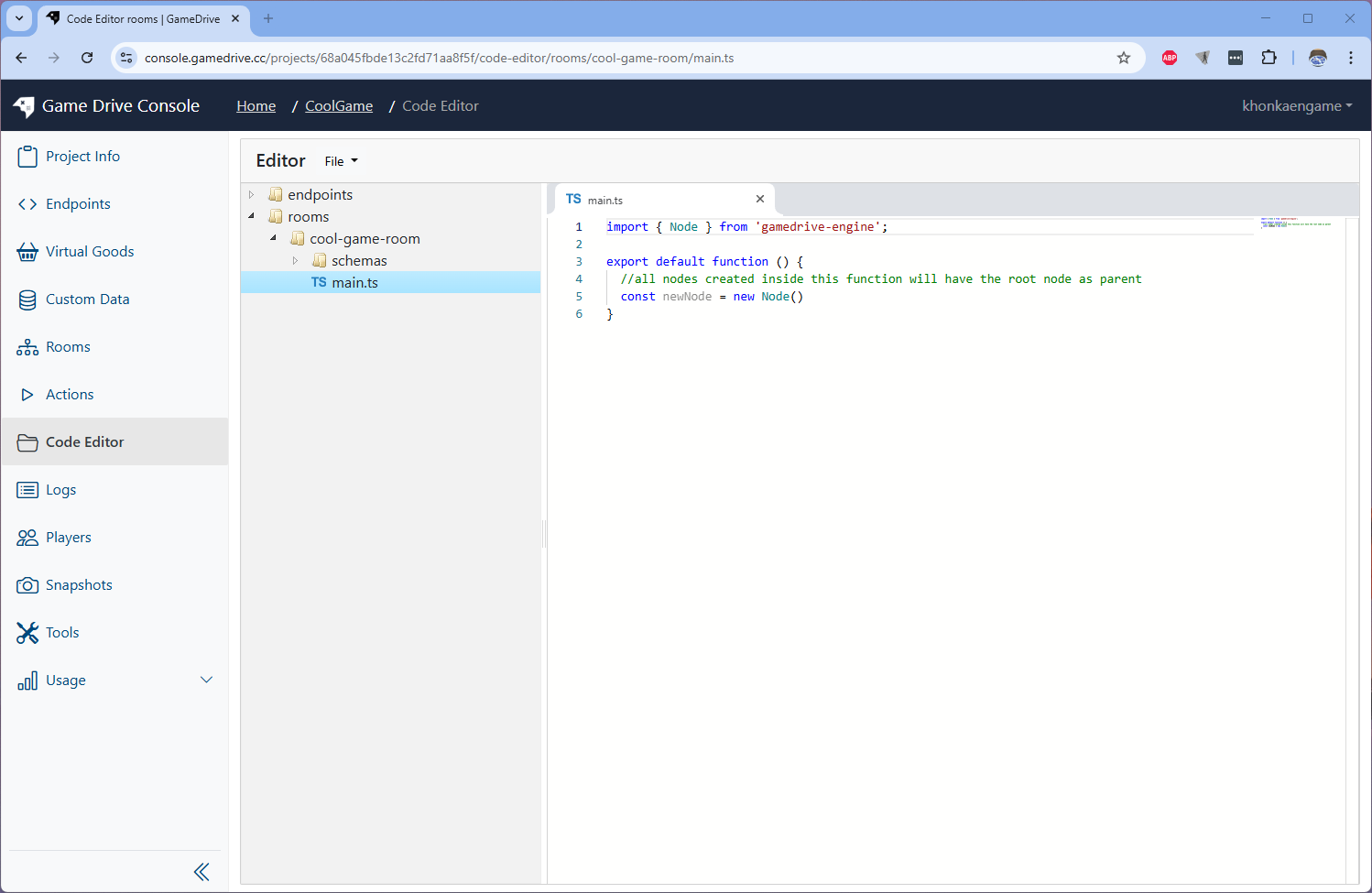Expand the endpoints folder in the file tree
Screen dimensions: 1372x893
[251, 194]
